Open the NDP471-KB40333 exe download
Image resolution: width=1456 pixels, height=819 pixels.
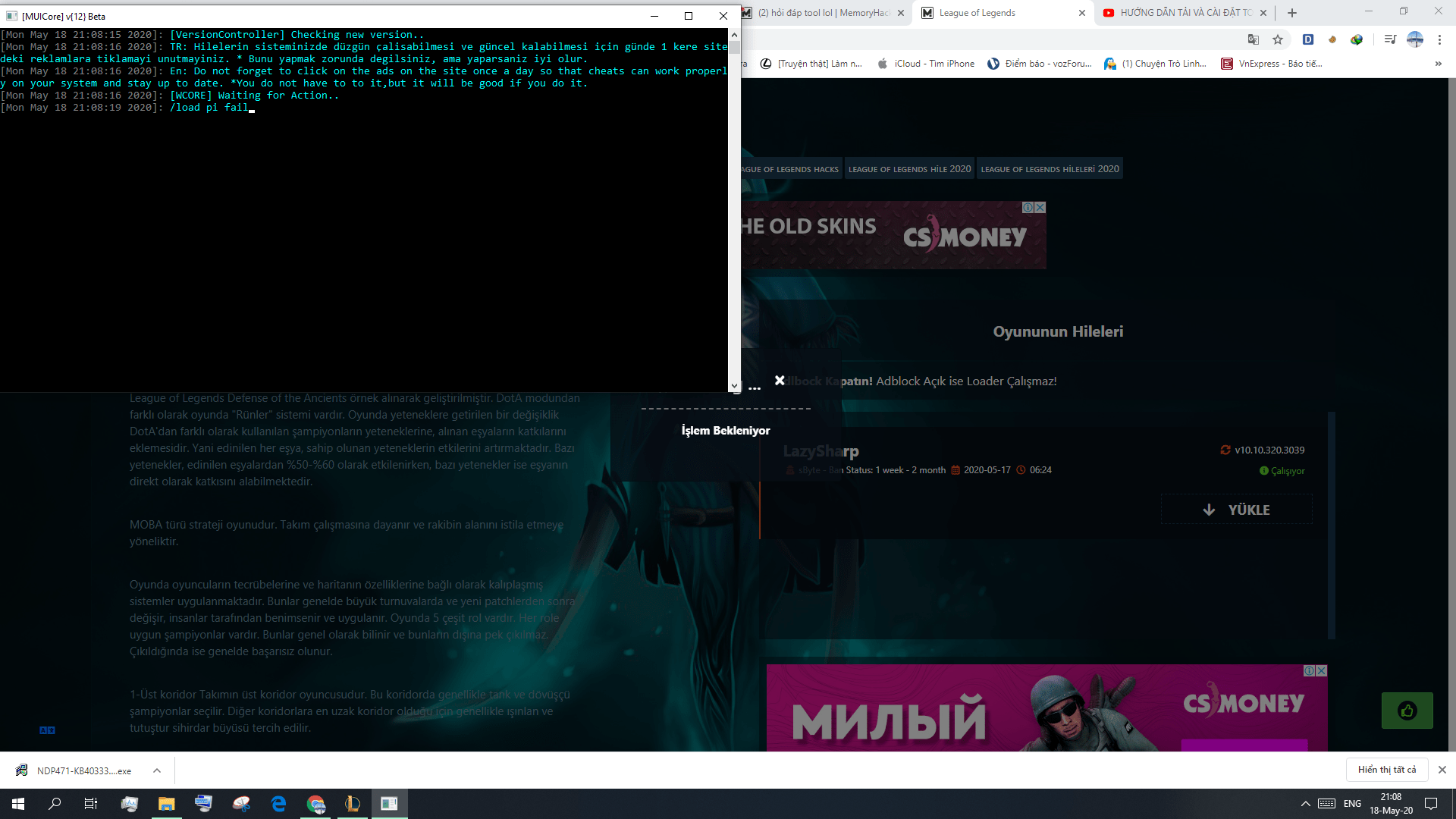pos(83,770)
